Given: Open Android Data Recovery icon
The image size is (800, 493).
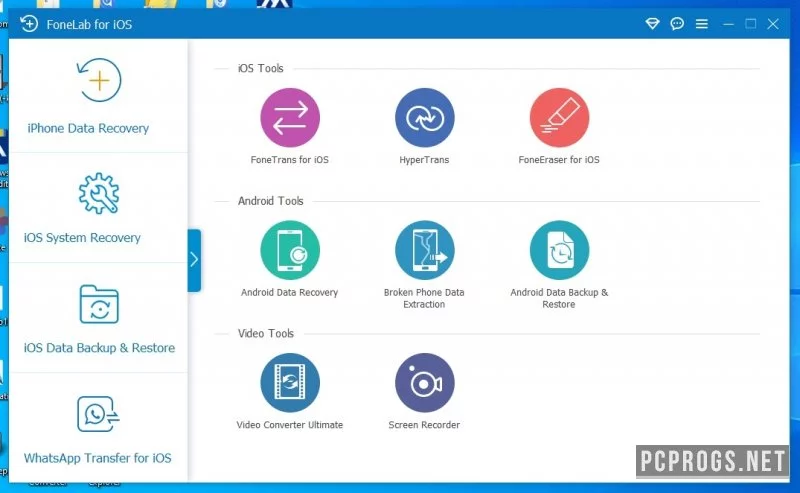Looking at the screenshot, I should (290, 250).
